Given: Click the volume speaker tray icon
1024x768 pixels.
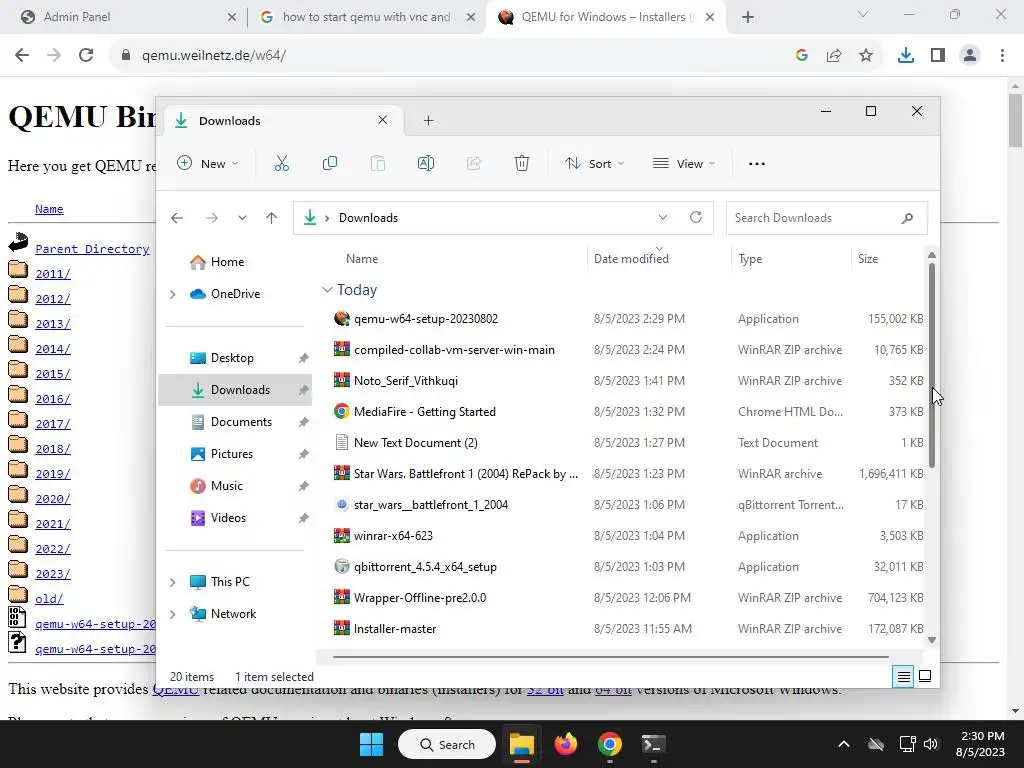Looking at the screenshot, I should point(931,744).
